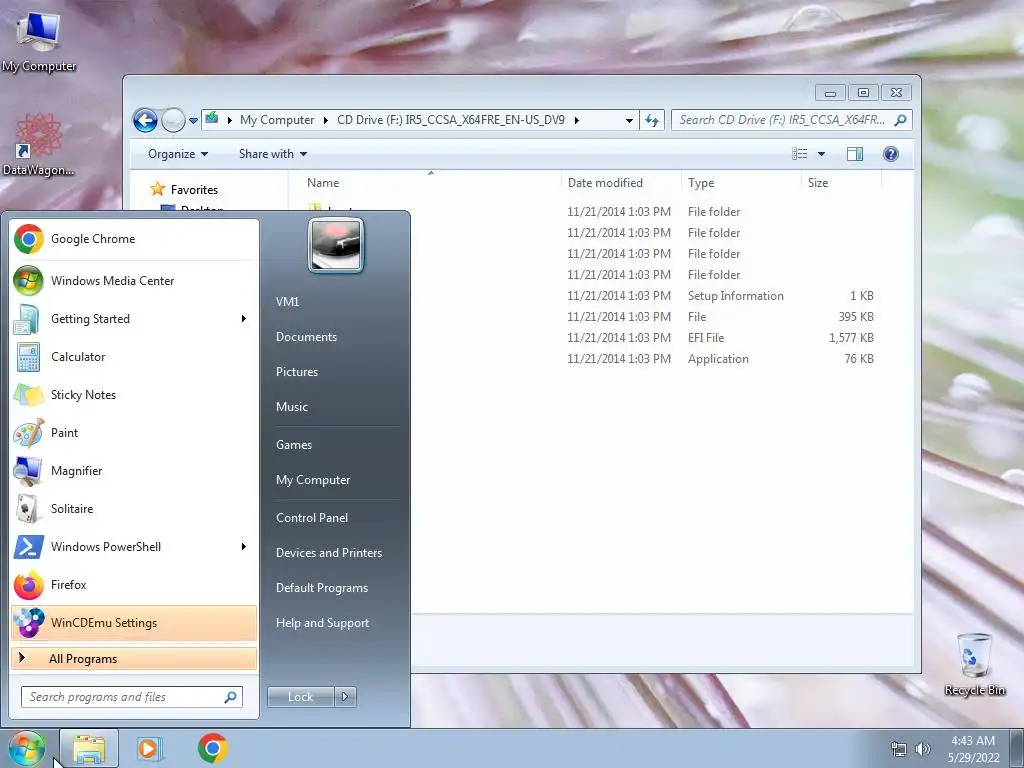
Task: Open the network icon in system tray
Action: pos(899,749)
